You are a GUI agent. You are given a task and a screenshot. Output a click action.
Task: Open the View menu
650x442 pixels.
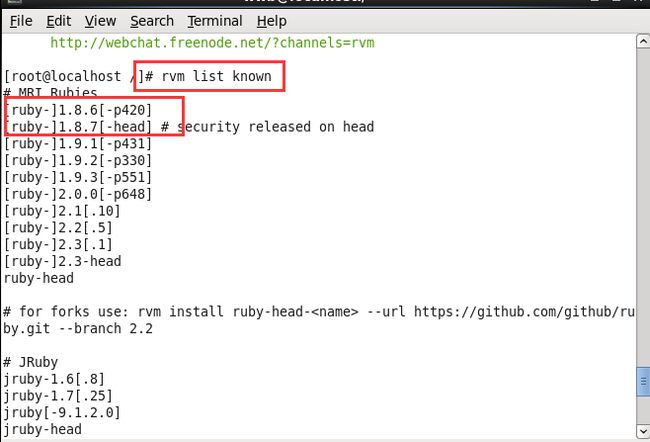100,21
